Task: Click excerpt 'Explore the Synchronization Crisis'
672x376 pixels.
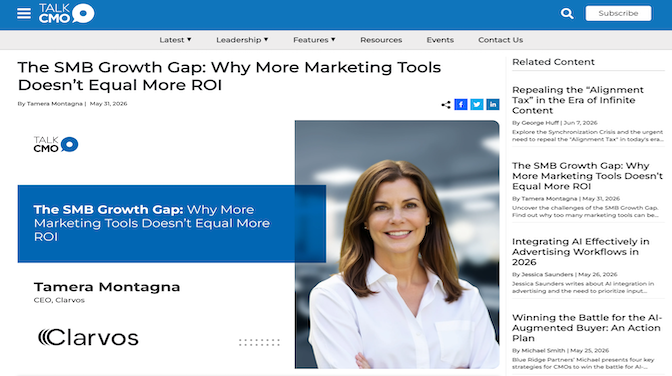Action: 588,135
